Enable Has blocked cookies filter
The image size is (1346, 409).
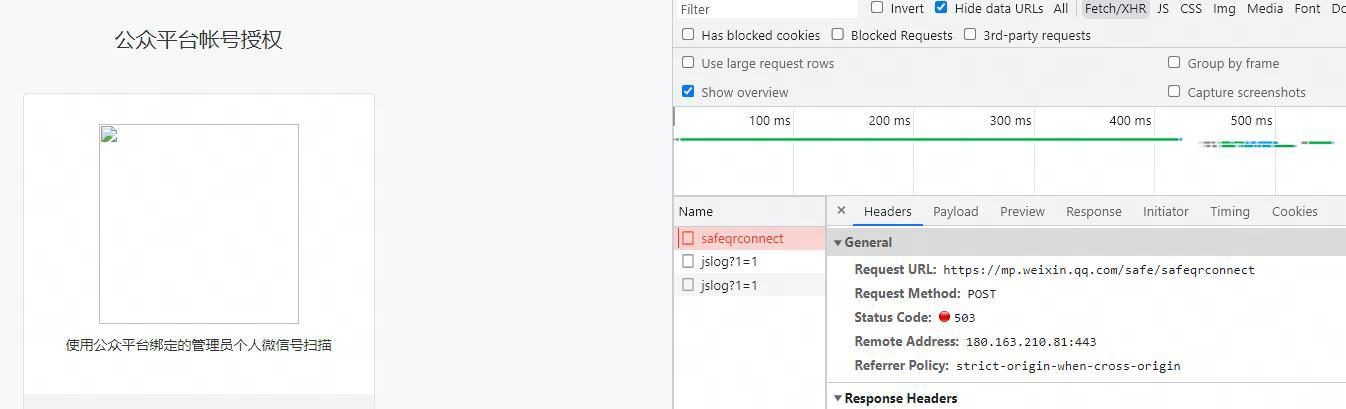[688, 34]
